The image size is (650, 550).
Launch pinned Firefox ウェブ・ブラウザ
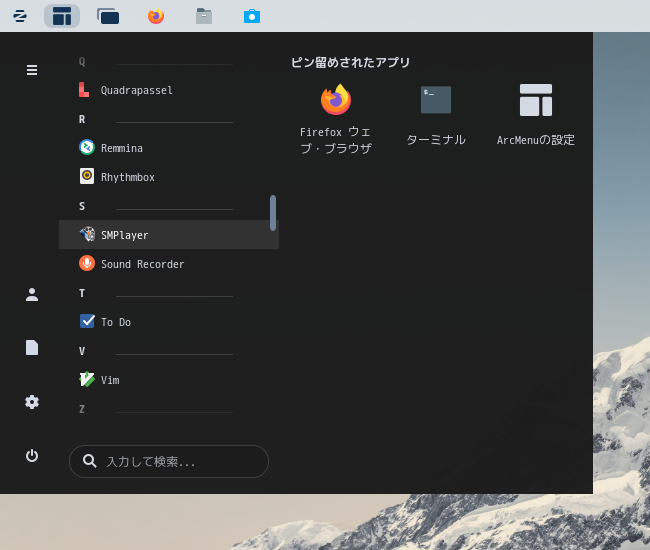336,119
